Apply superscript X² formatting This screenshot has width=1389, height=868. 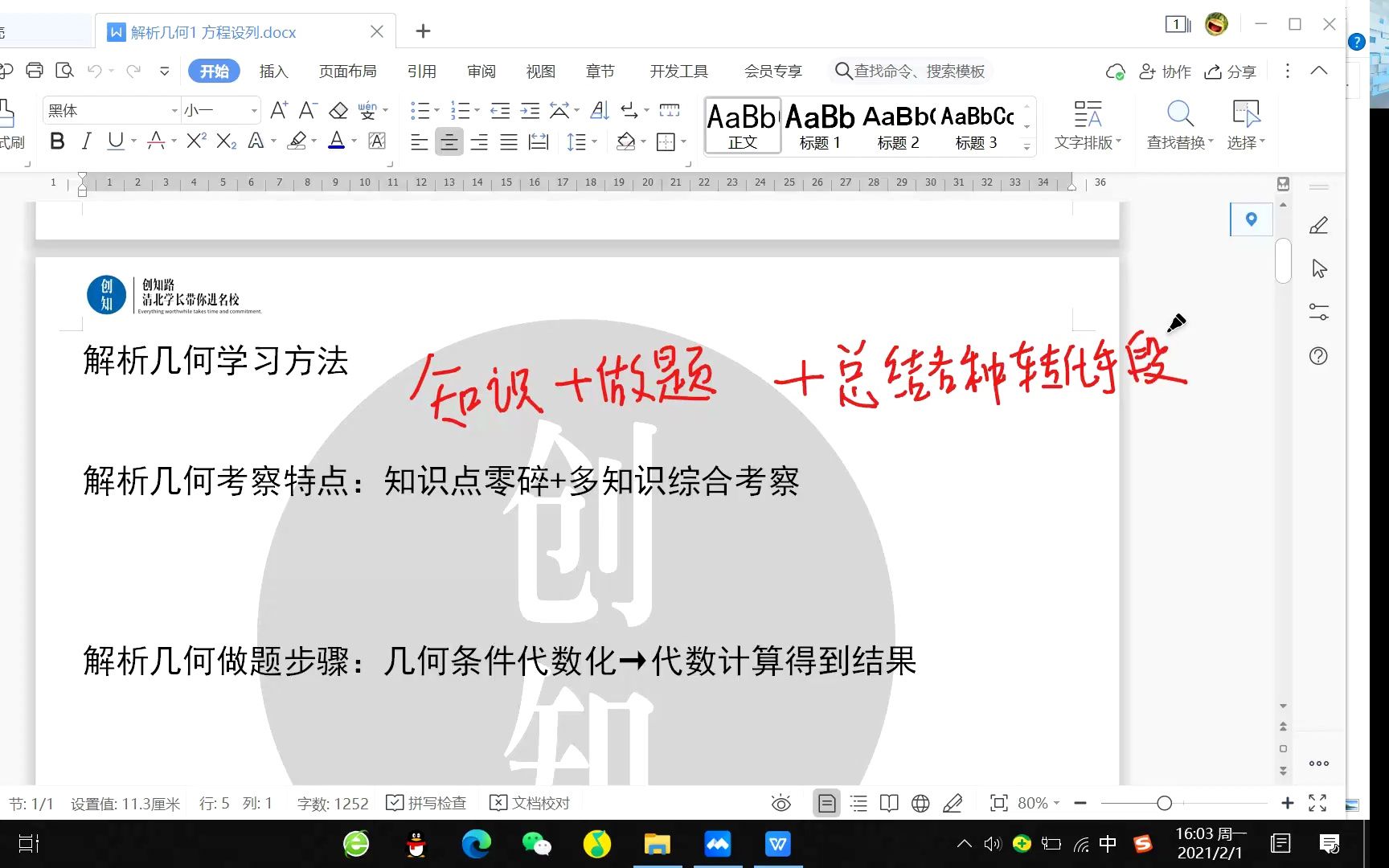(196, 141)
